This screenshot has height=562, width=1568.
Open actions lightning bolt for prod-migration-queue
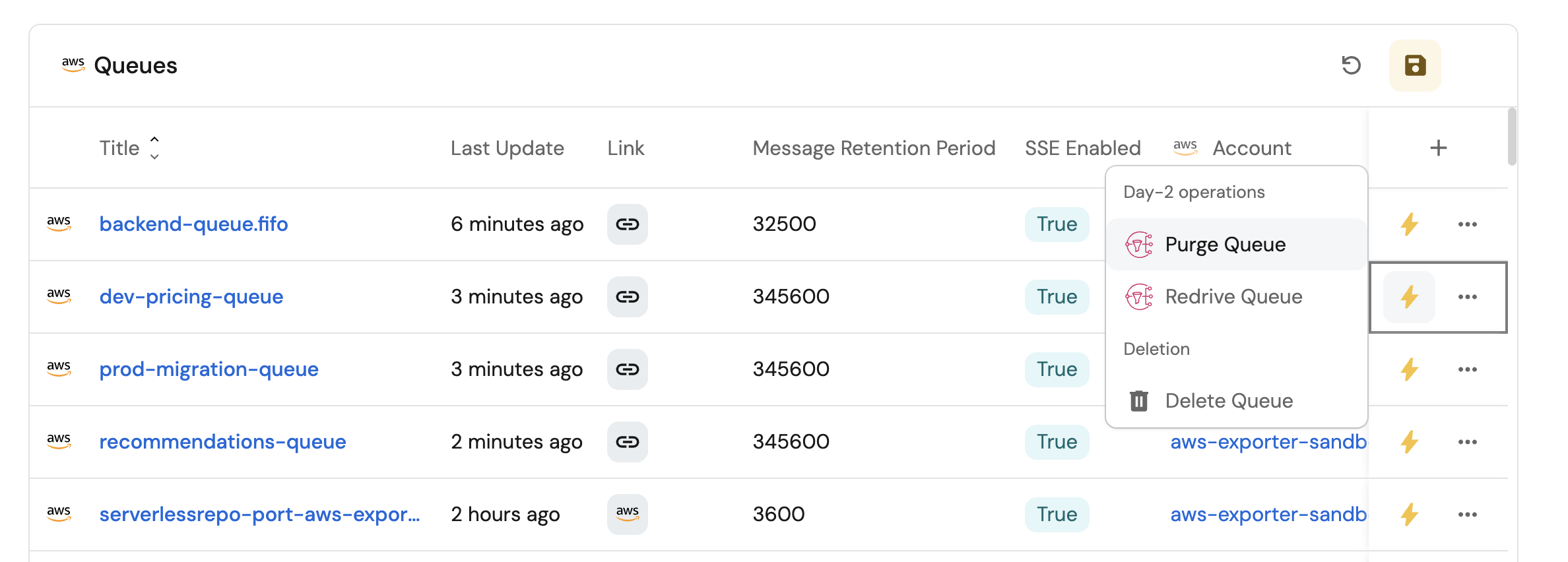[1409, 369]
